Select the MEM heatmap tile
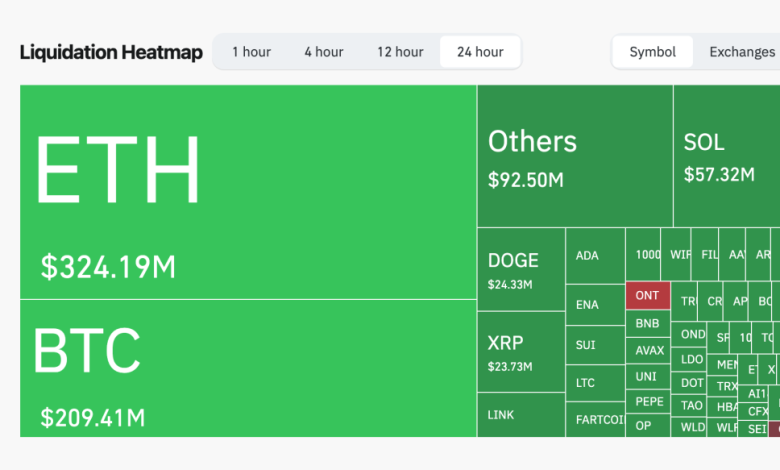The width and height of the screenshot is (780, 470). (x=723, y=365)
